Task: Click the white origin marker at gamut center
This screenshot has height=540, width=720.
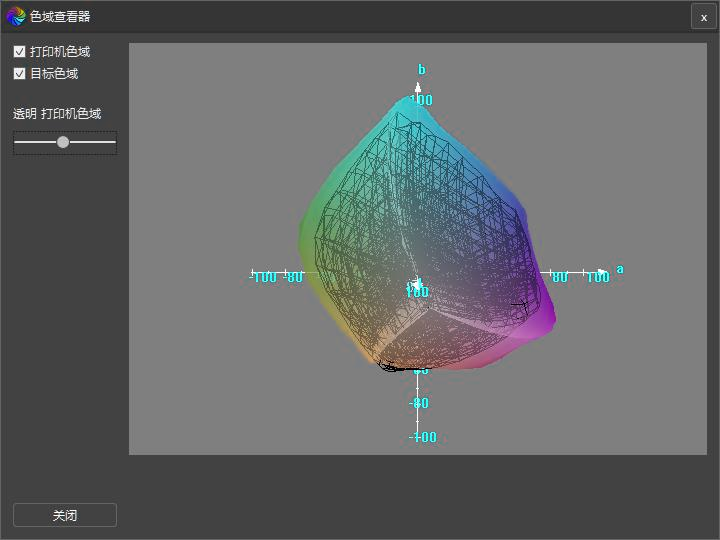Action: [417, 284]
